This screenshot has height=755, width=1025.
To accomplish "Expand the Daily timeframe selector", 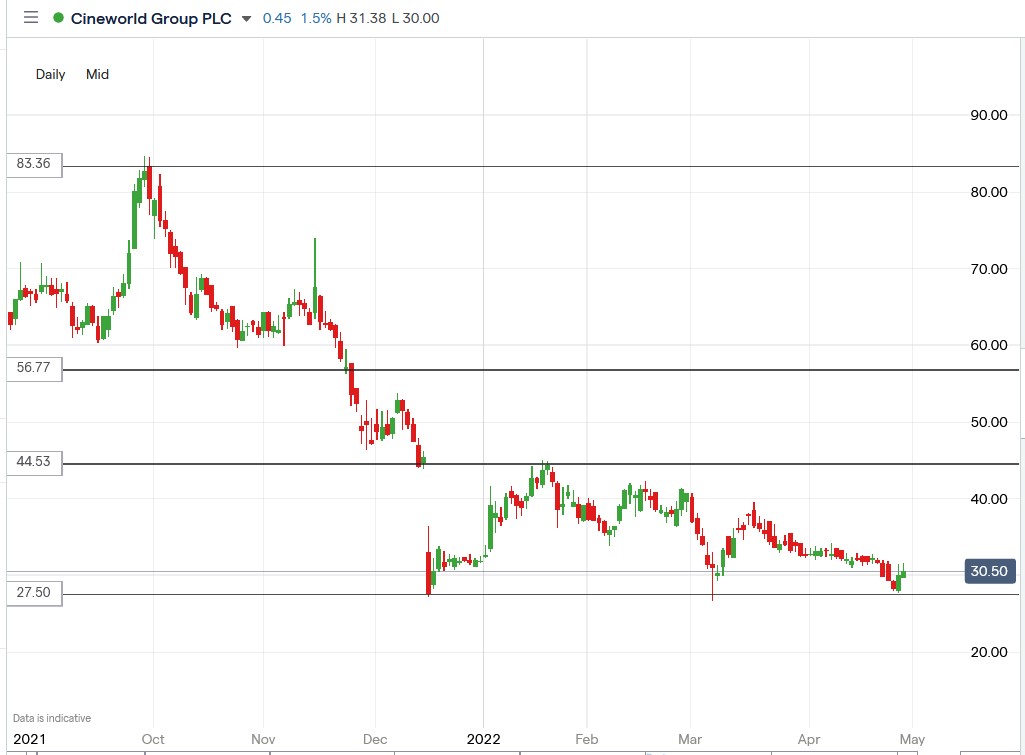I will tap(50, 74).
